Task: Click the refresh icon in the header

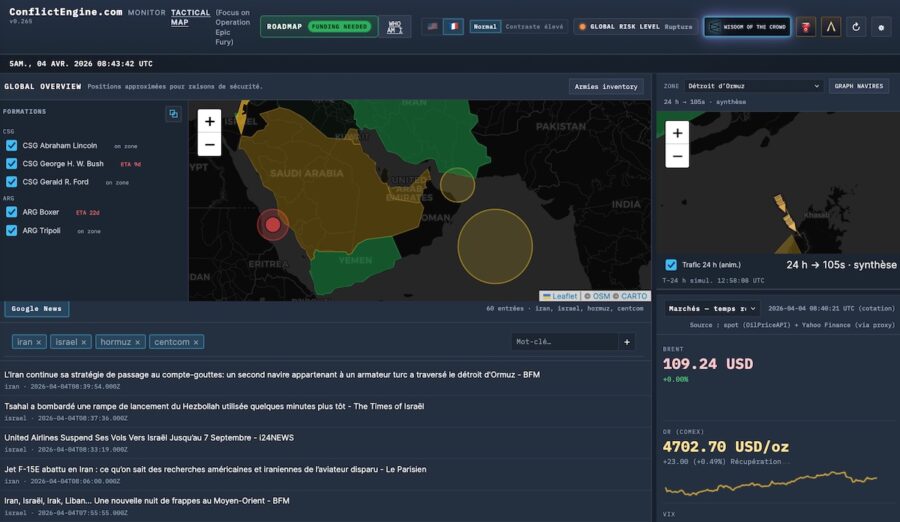Action: [x=856, y=27]
